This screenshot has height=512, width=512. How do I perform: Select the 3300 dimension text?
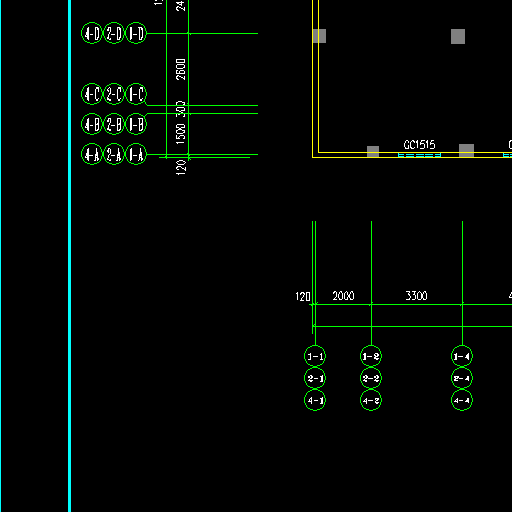(416, 296)
